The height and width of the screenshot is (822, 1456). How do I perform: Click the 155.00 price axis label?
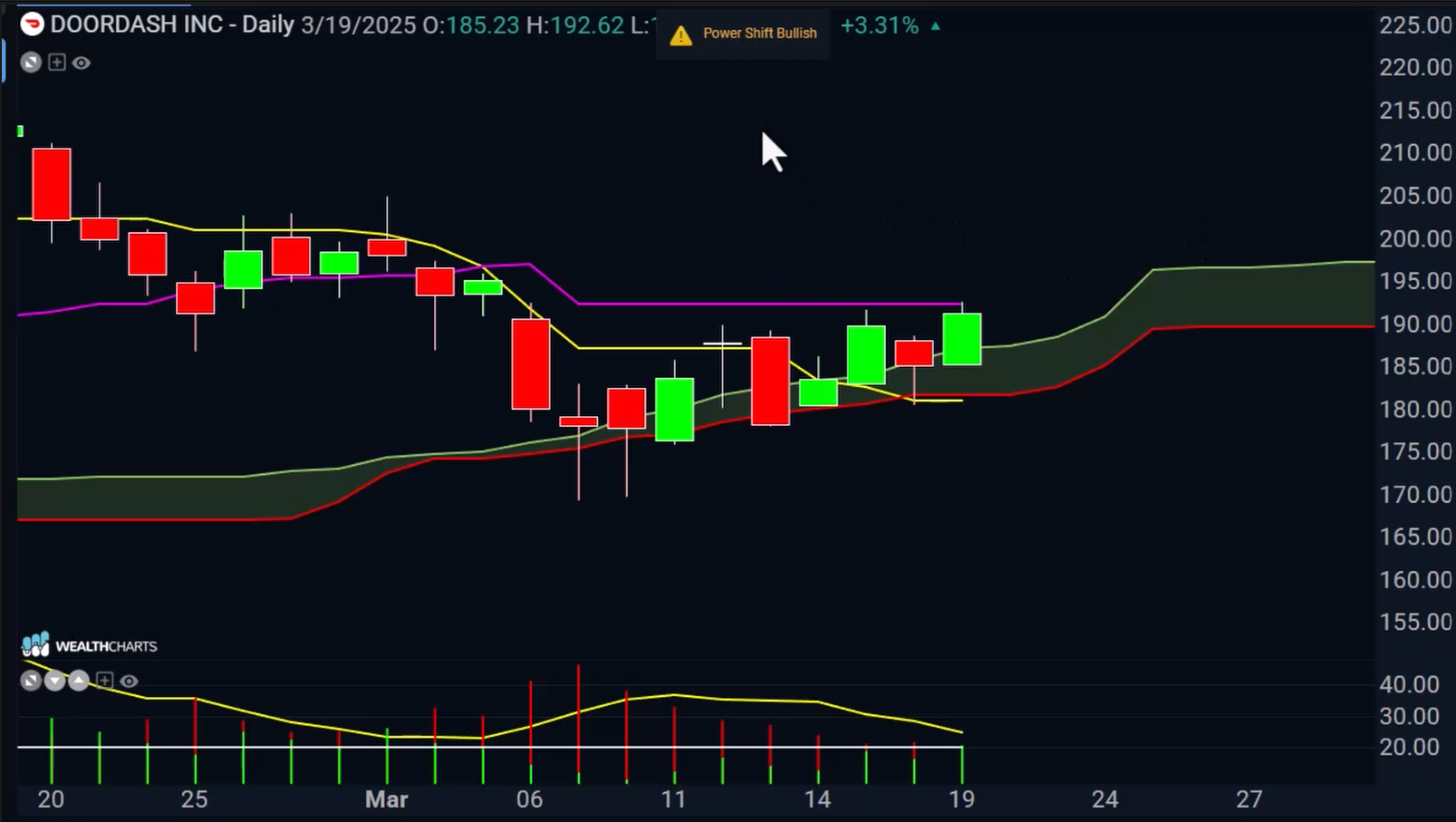pyautogui.click(x=1415, y=622)
